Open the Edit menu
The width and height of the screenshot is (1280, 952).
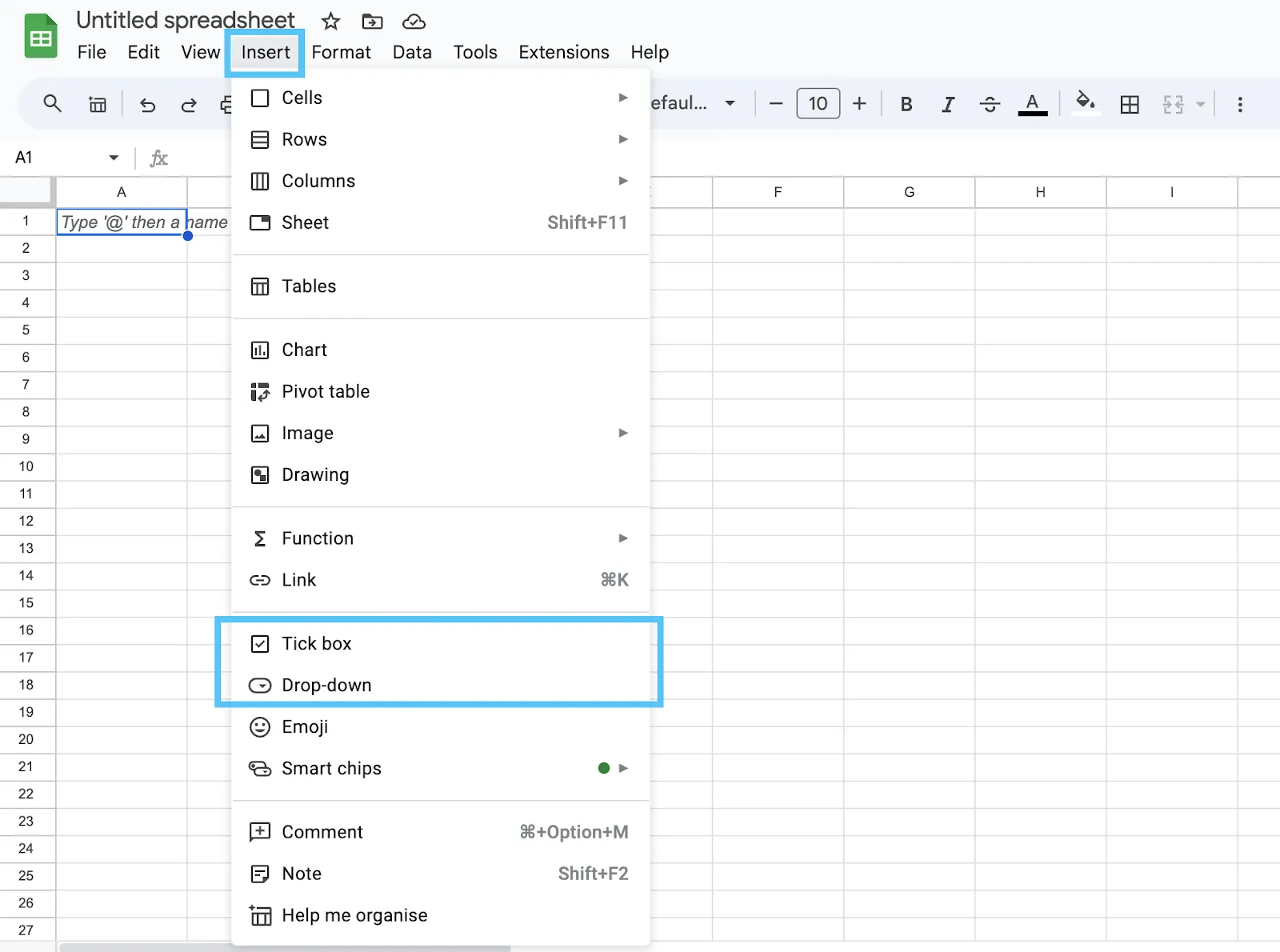(143, 53)
